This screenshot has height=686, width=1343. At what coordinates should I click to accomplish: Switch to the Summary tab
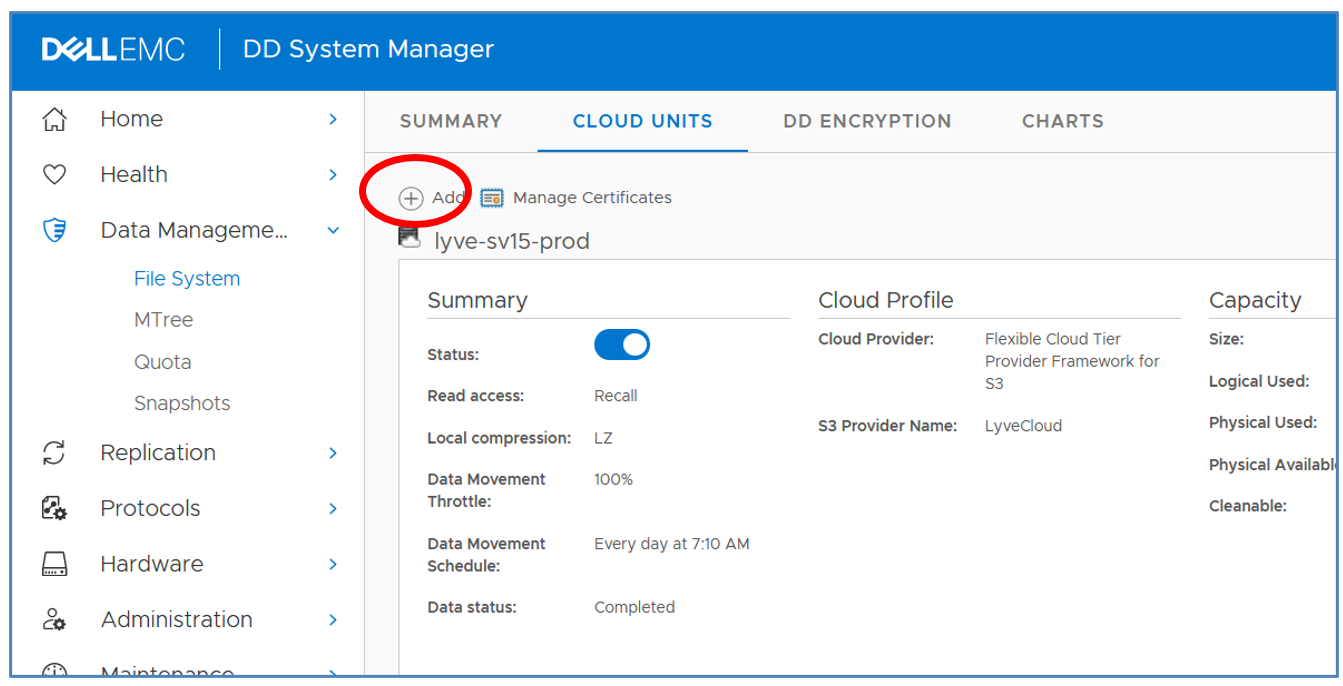(451, 122)
